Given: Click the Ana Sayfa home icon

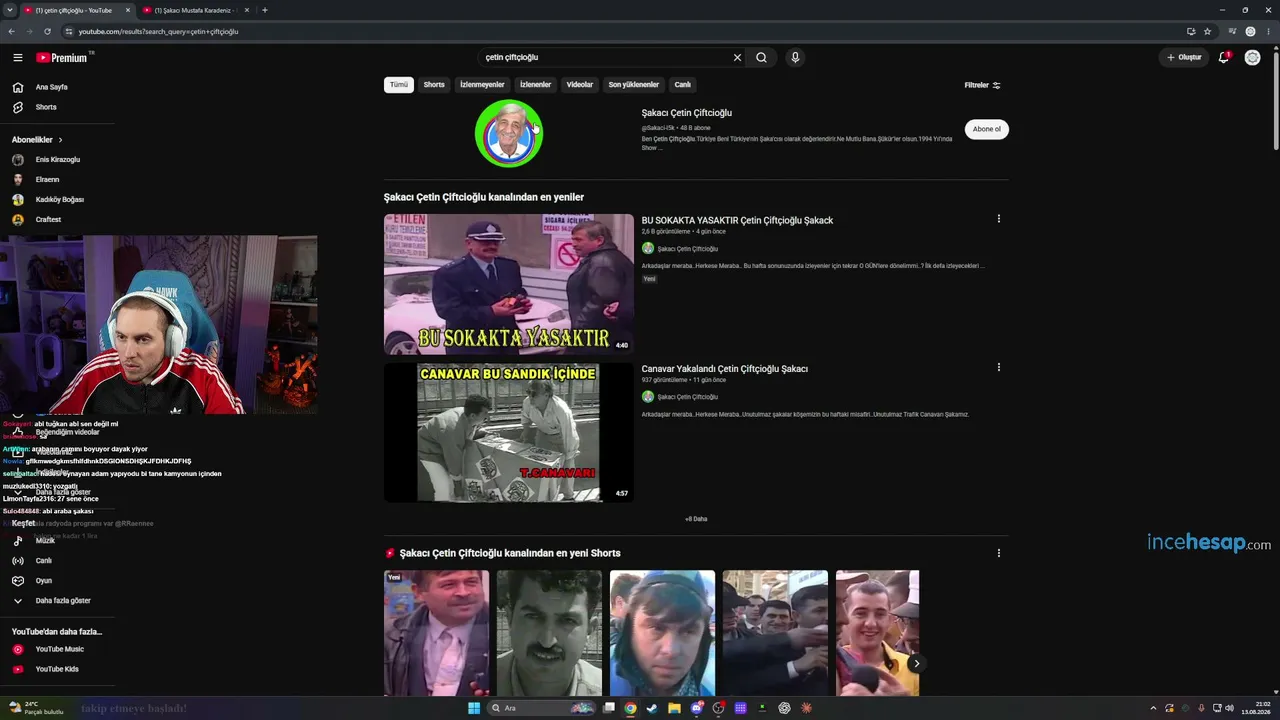Looking at the screenshot, I should (17, 87).
